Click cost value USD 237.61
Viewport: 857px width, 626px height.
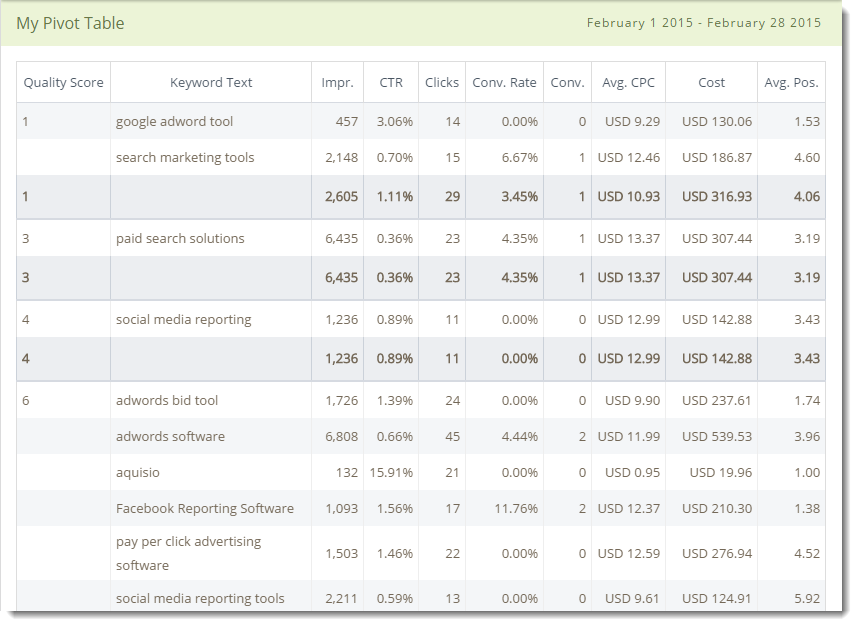[717, 400]
